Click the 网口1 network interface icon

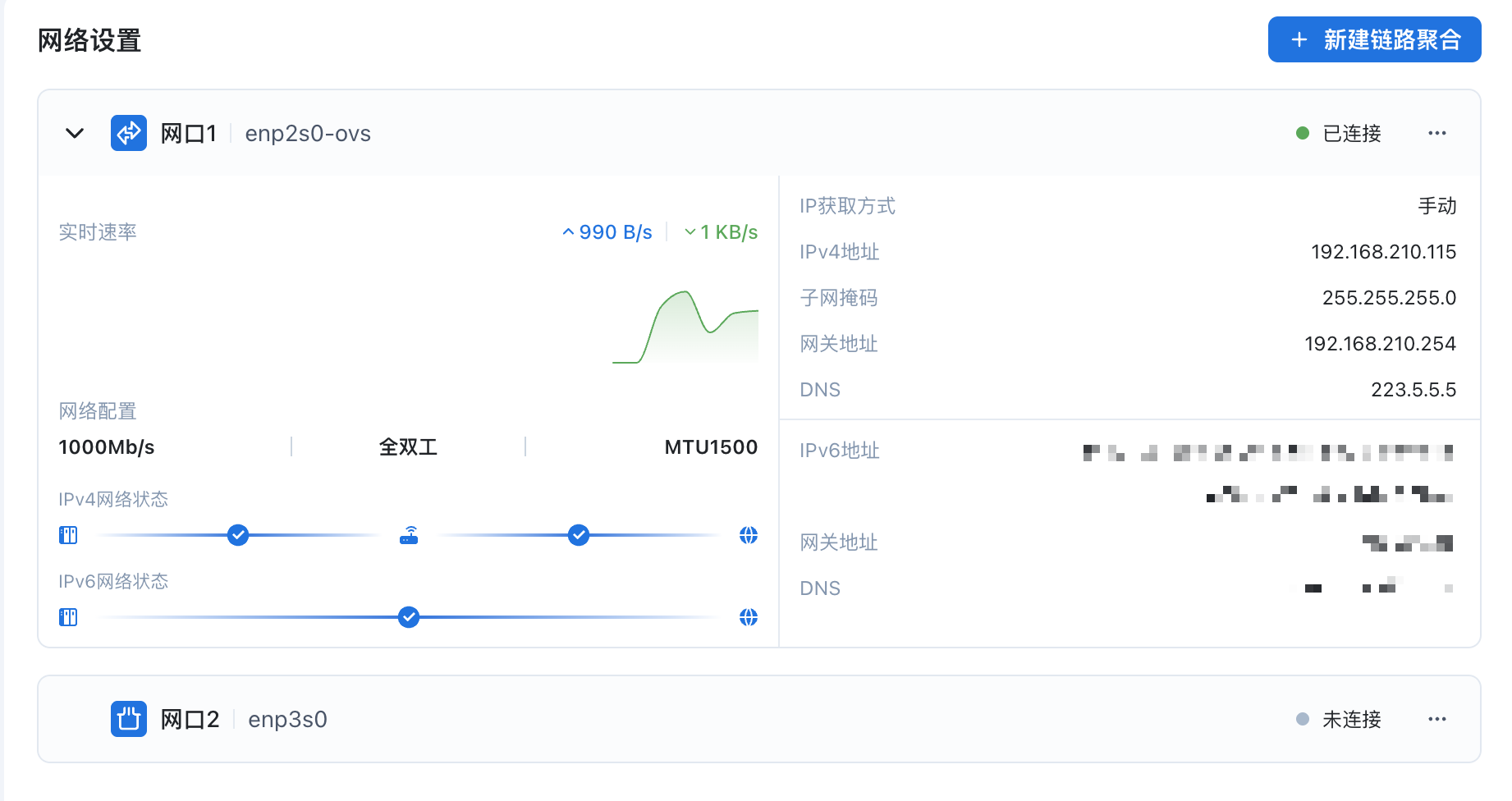pos(129,133)
